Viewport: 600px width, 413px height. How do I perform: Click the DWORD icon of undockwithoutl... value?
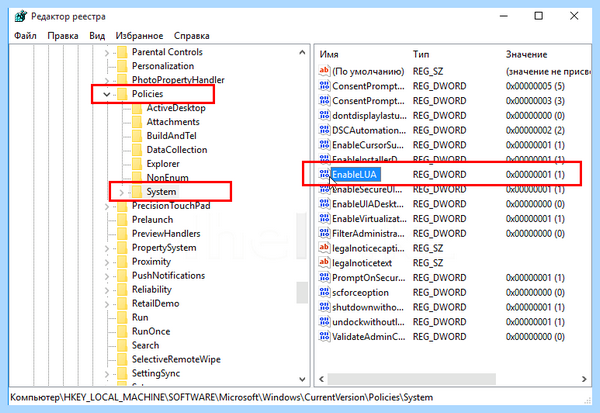click(324, 322)
